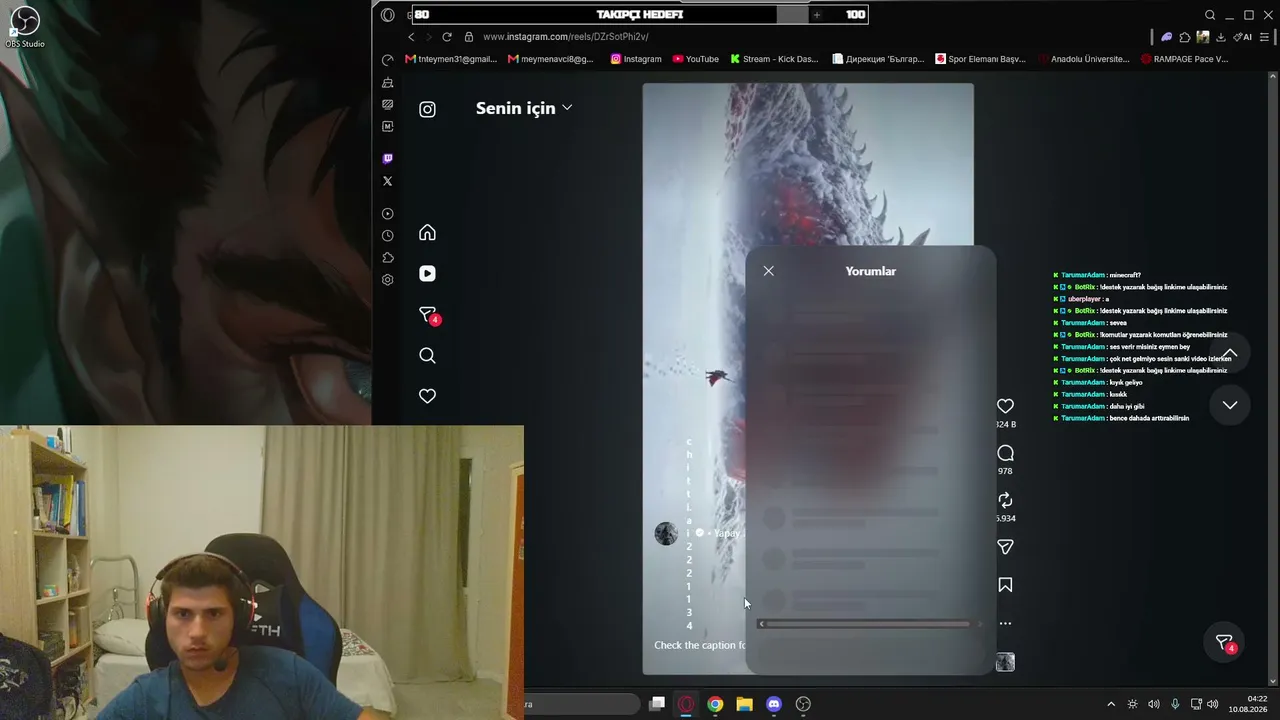Save the reel with the bookmark icon
This screenshot has height=720, width=1280.
1005,585
